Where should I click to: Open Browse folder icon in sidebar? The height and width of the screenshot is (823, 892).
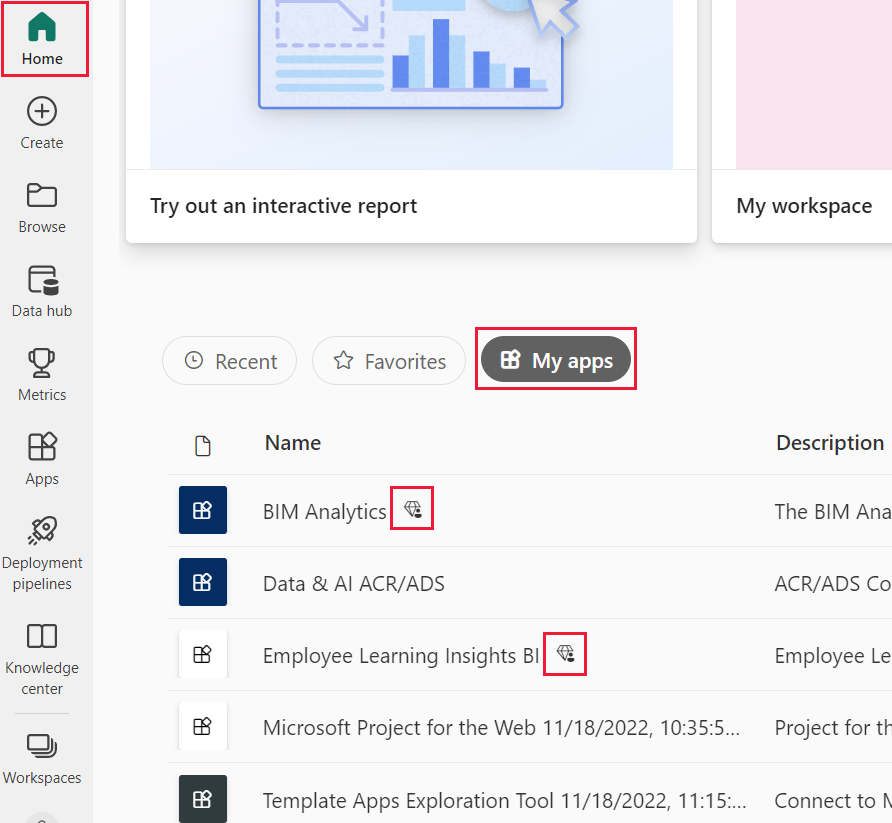coord(42,195)
